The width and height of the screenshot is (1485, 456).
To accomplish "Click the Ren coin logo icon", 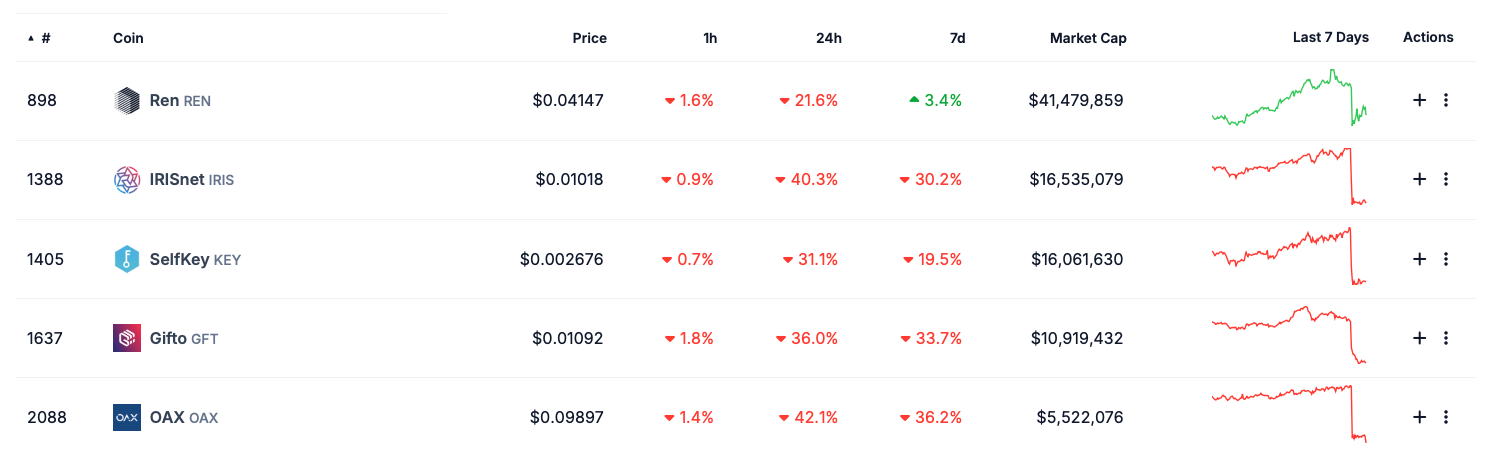I will [127, 101].
